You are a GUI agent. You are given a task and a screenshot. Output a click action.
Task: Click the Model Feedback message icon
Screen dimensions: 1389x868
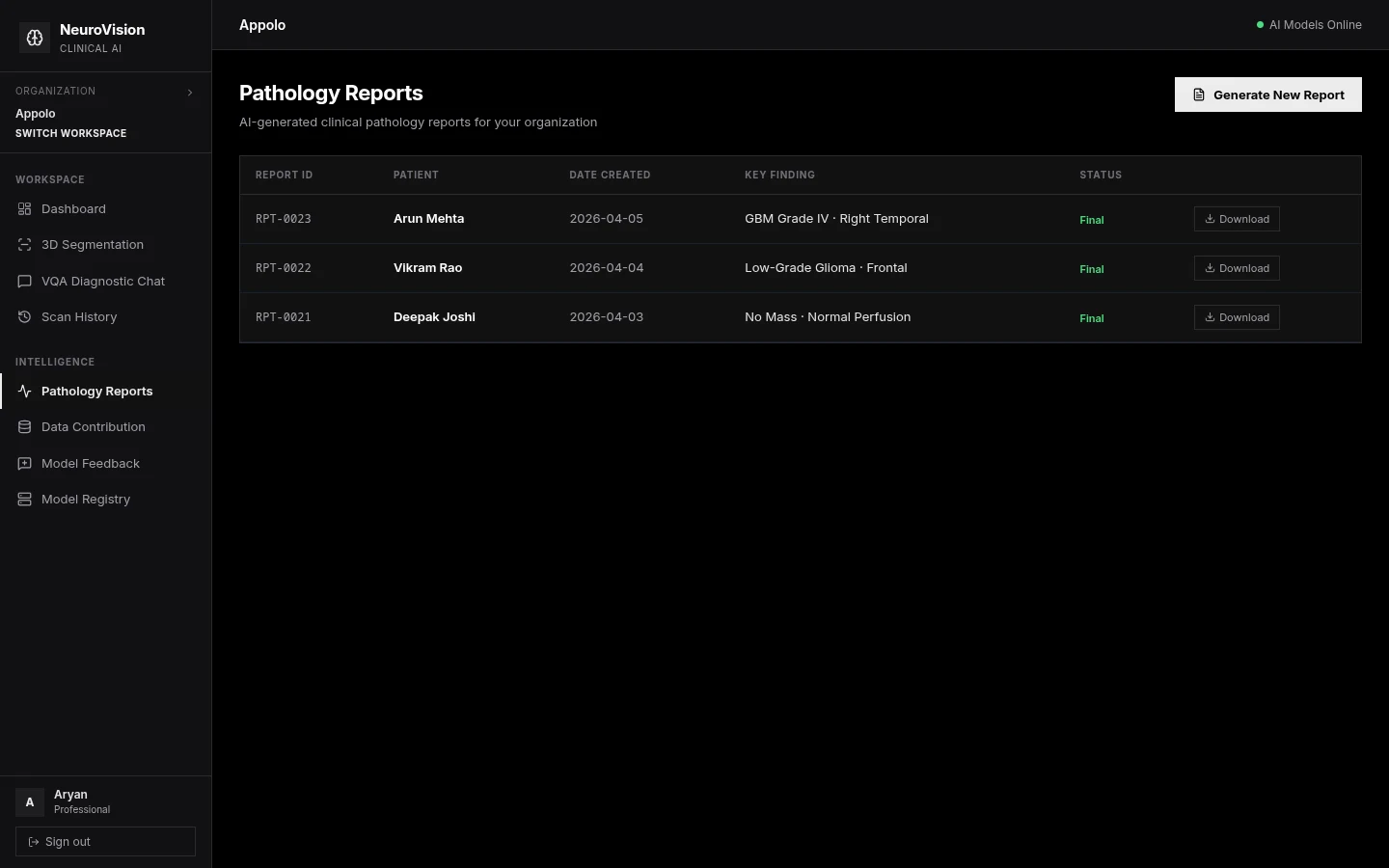pos(25,464)
